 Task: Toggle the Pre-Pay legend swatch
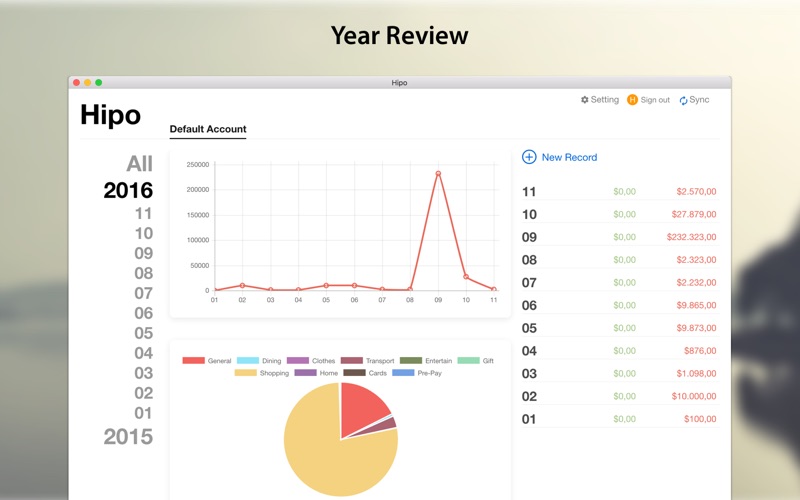click(403, 373)
